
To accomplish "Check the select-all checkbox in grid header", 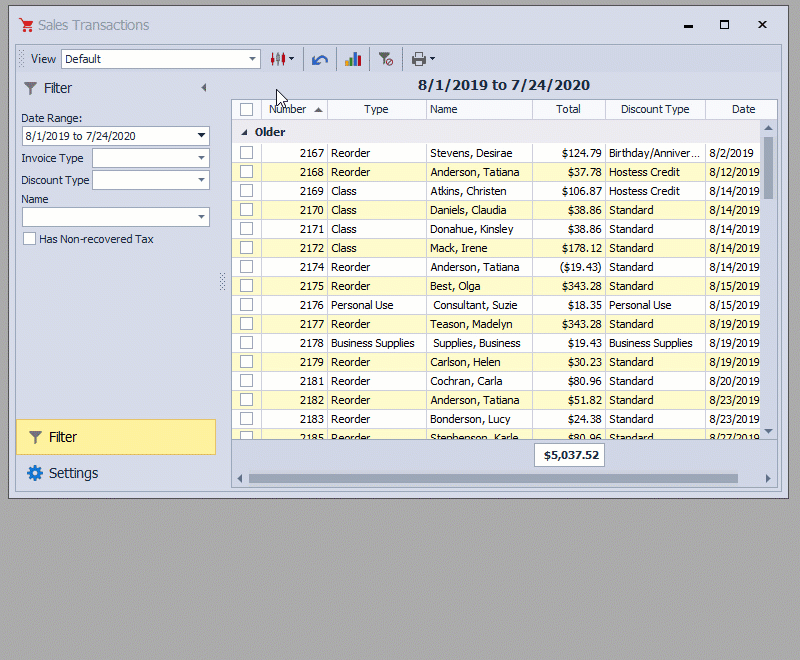I will pos(245,109).
